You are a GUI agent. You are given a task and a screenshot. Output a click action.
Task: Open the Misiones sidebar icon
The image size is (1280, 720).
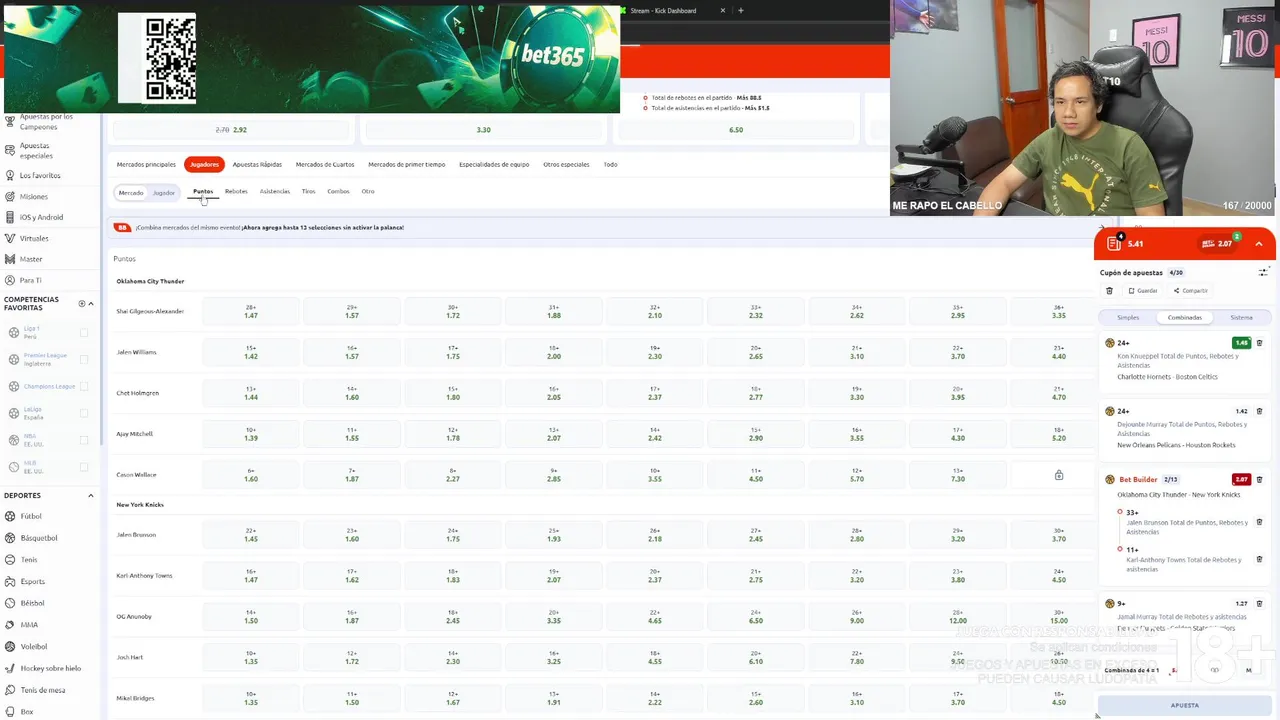(x=10, y=196)
